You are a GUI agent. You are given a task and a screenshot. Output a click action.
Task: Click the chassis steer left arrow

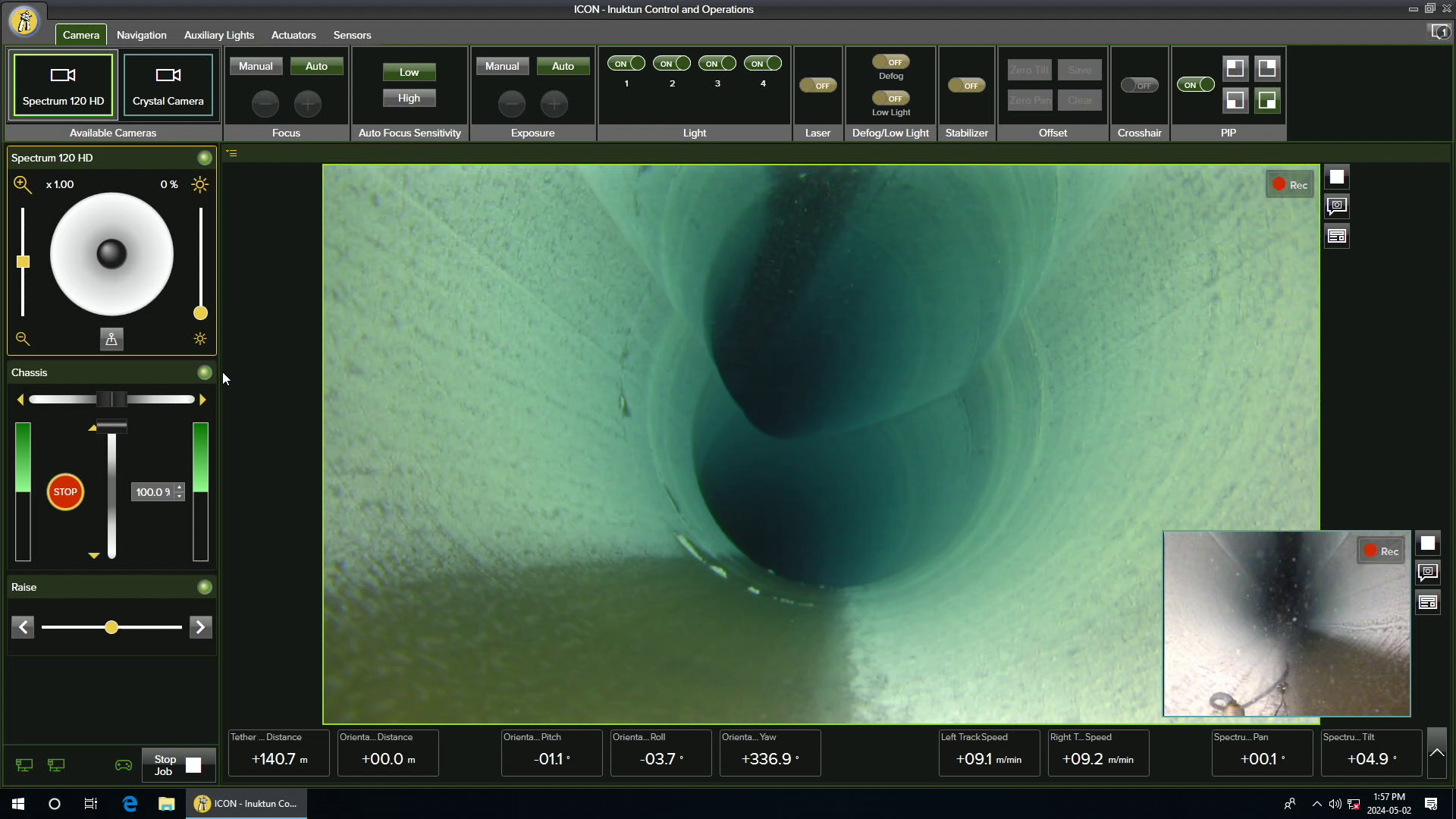(x=20, y=400)
